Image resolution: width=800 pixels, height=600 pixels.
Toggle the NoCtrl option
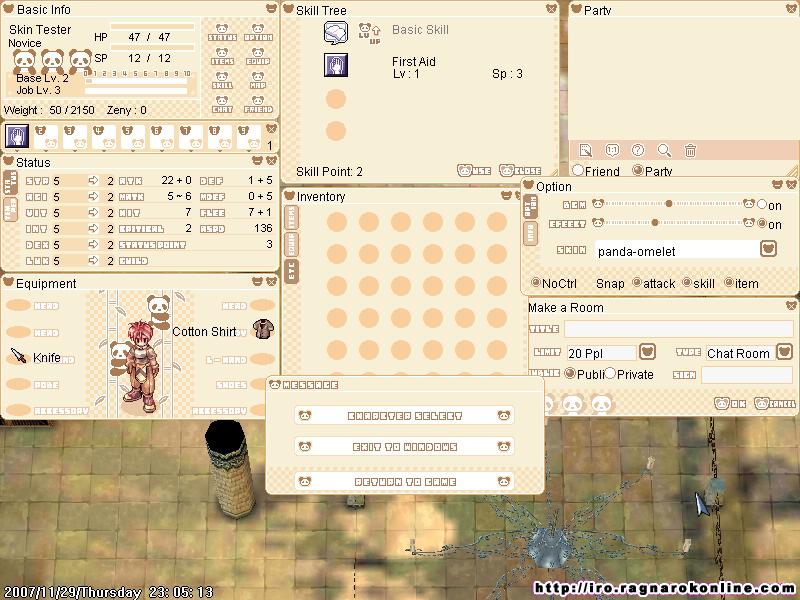(536, 282)
